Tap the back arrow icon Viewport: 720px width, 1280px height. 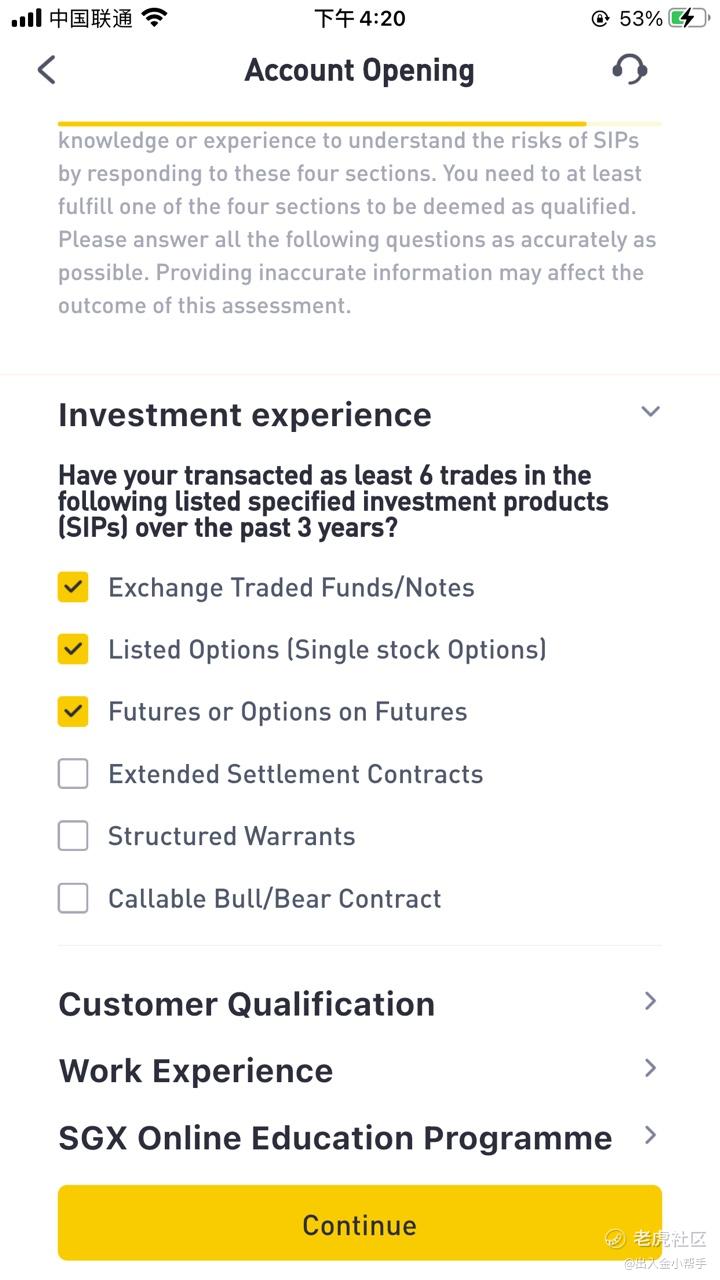pos(47,70)
